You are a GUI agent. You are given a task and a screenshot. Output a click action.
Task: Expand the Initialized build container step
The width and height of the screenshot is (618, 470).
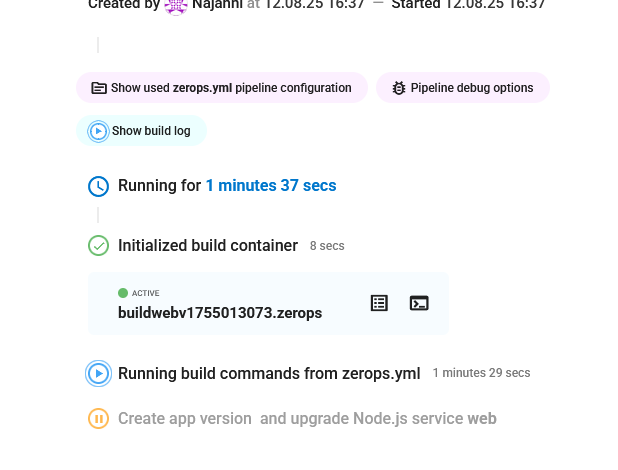(208, 245)
